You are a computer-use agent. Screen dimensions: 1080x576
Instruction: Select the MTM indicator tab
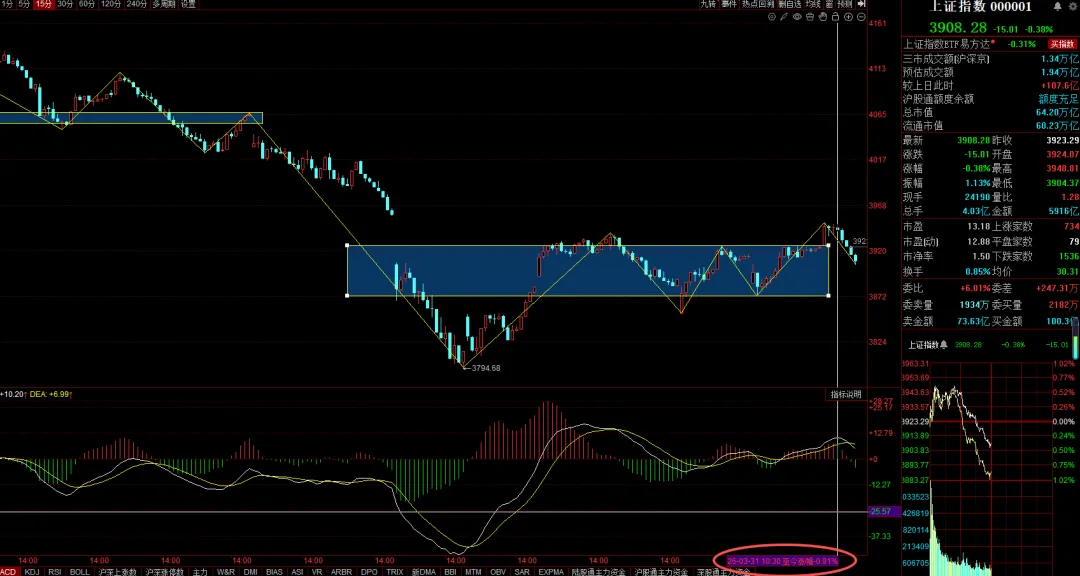point(472,571)
